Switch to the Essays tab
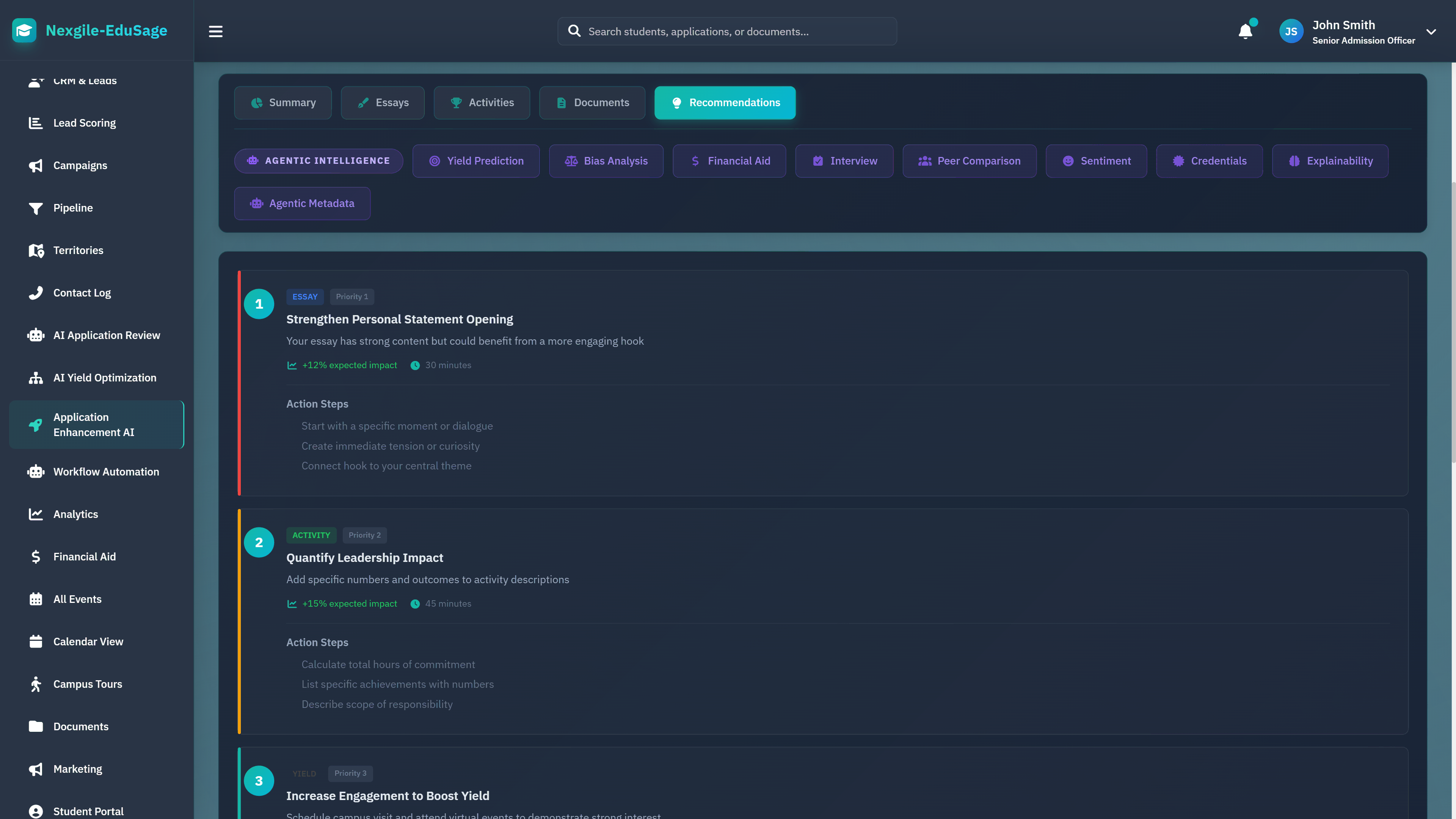Screen dimensions: 1456x819 tap(383, 103)
